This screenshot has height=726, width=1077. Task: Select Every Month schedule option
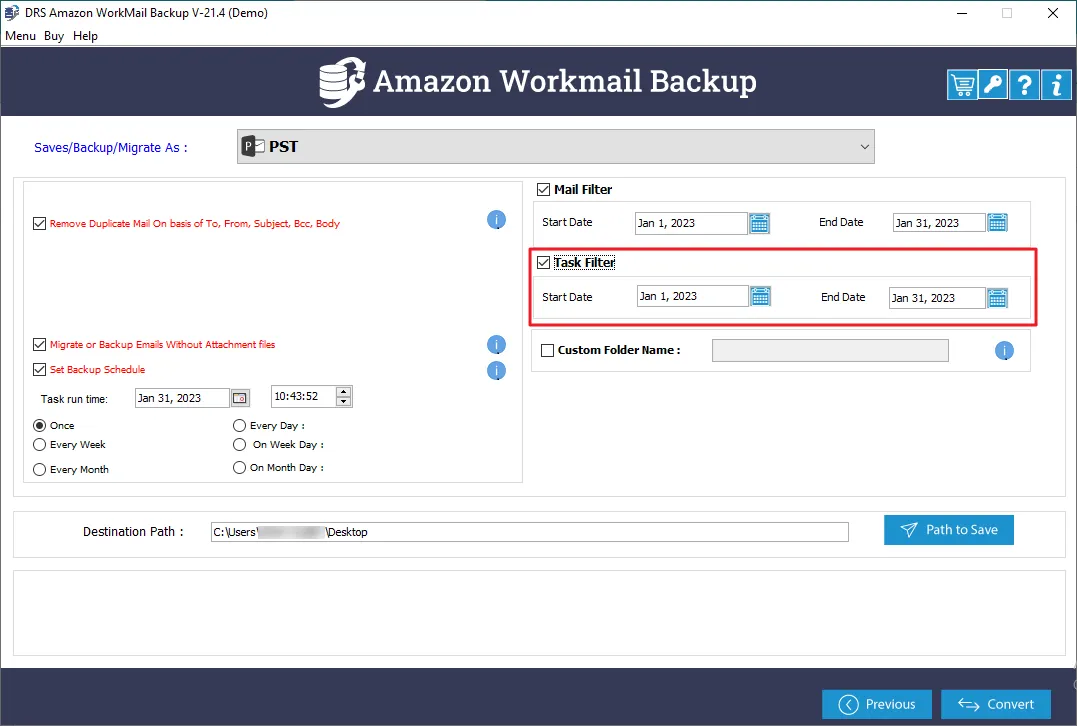[x=40, y=469]
